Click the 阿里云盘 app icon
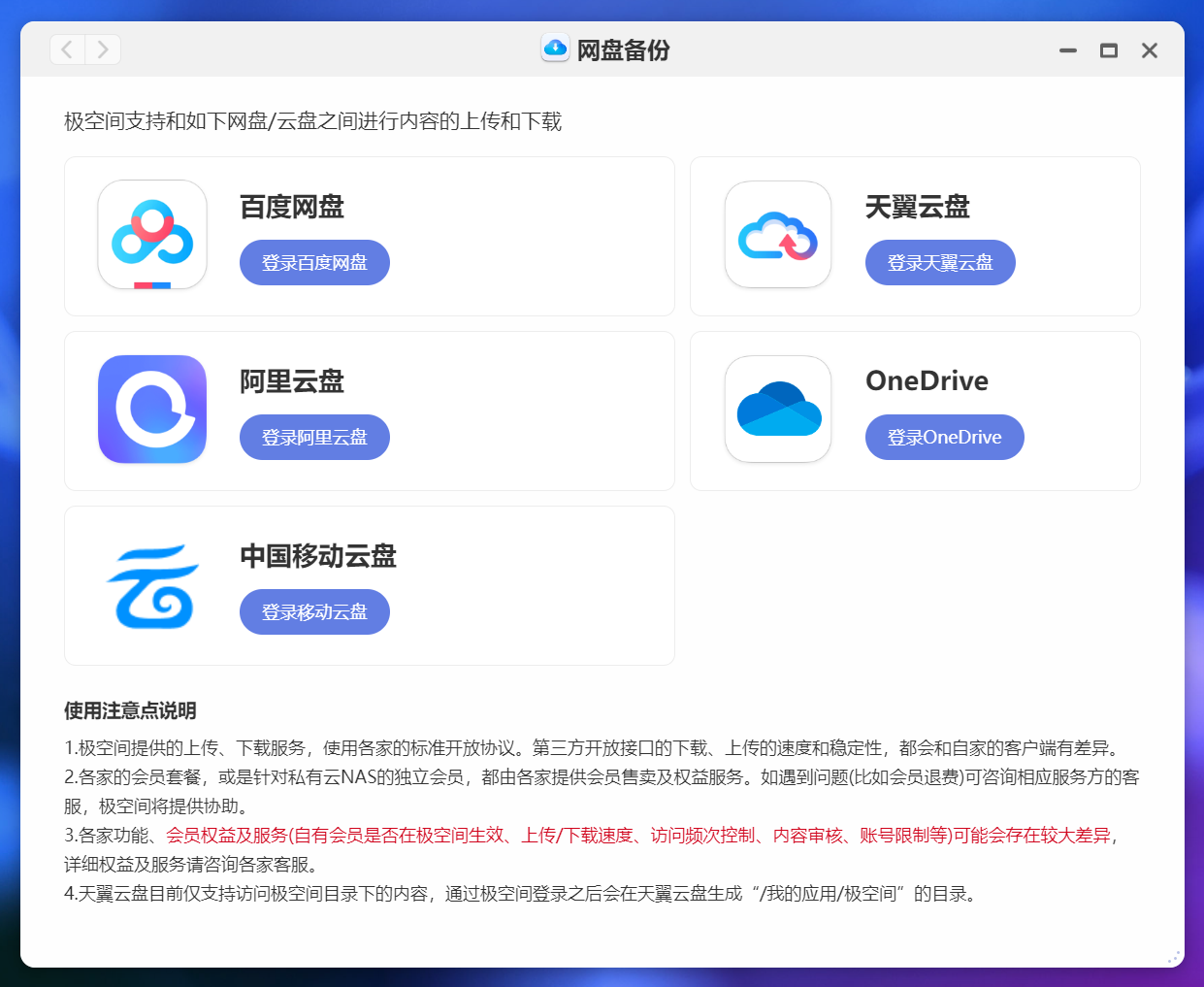 152,409
